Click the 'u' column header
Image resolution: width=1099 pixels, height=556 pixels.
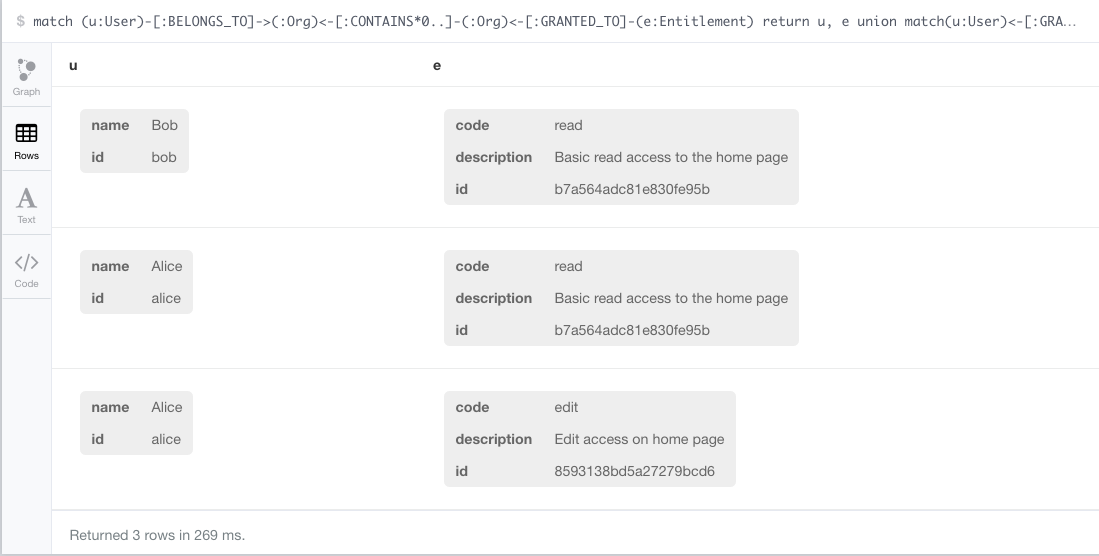pyautogui.click(x=73, y=65)
